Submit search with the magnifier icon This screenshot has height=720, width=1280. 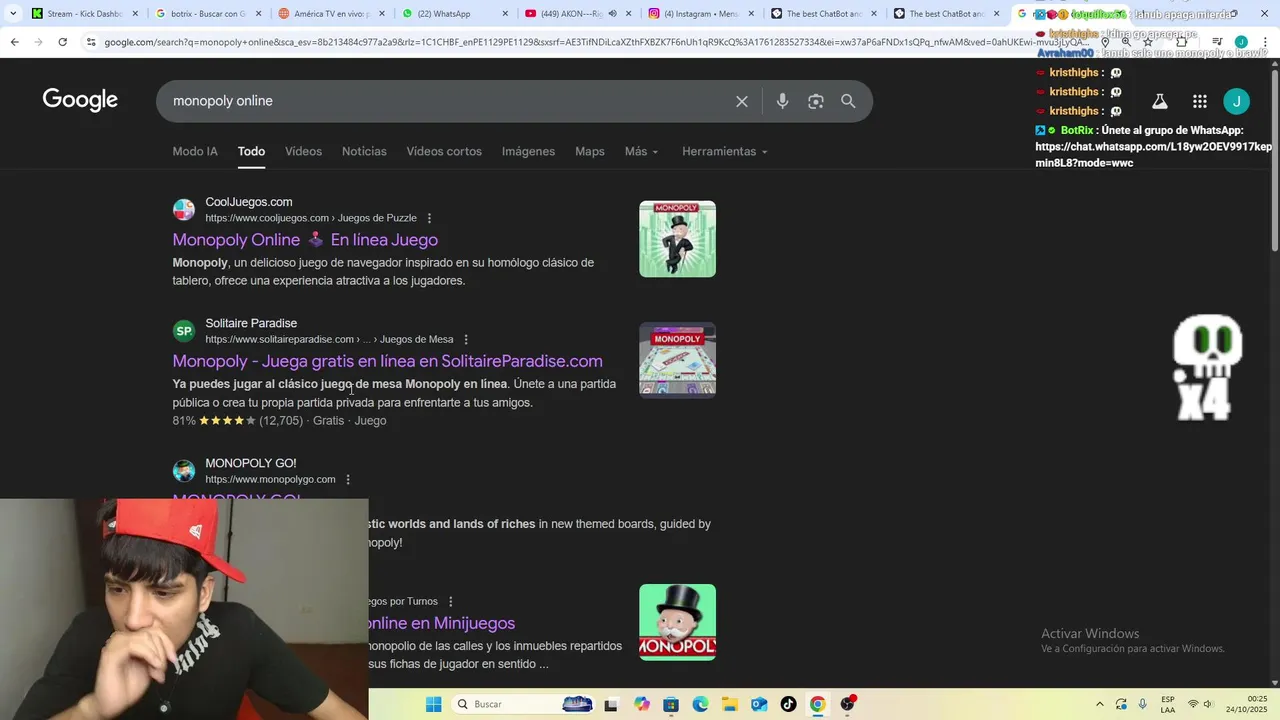tap(848, 101)
